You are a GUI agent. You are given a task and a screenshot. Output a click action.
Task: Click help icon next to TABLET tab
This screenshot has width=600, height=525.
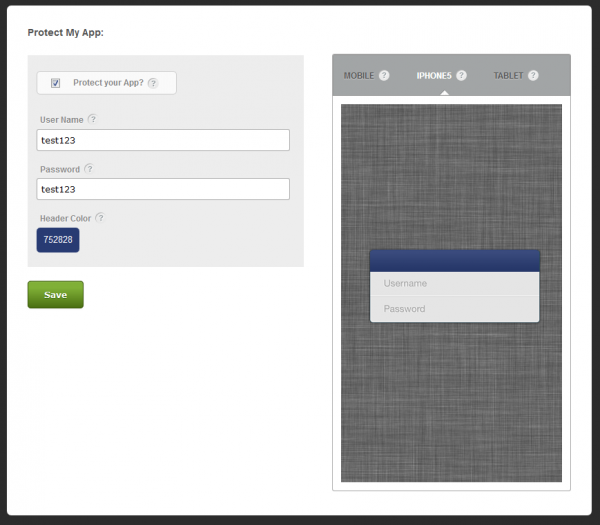[533, 75]
